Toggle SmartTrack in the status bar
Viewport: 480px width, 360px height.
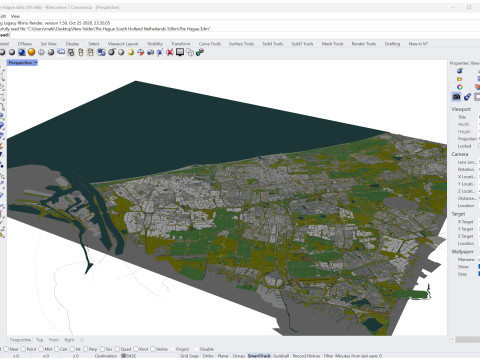pyautogui.click(x=259, y=356)
